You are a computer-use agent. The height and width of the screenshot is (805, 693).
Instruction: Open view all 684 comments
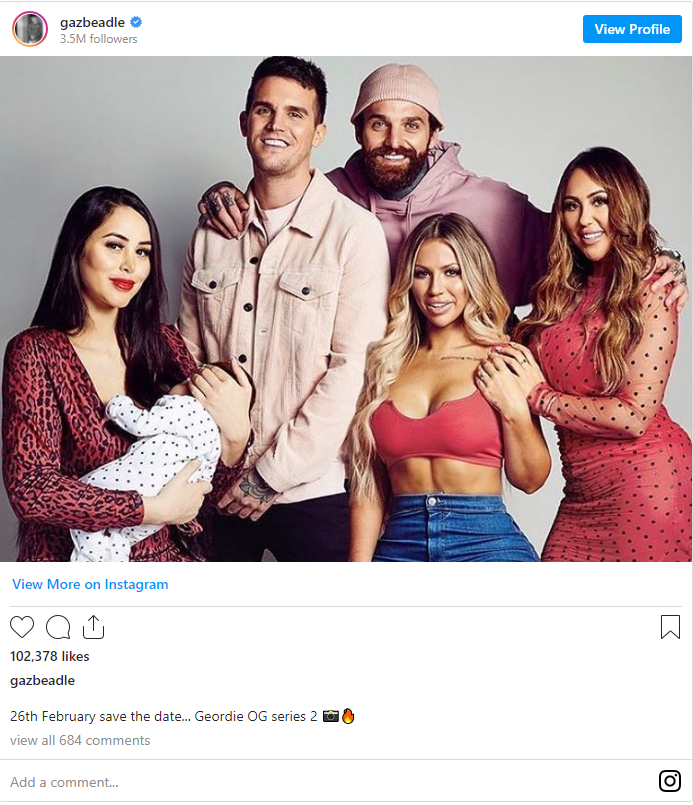(x=80, y=740)
